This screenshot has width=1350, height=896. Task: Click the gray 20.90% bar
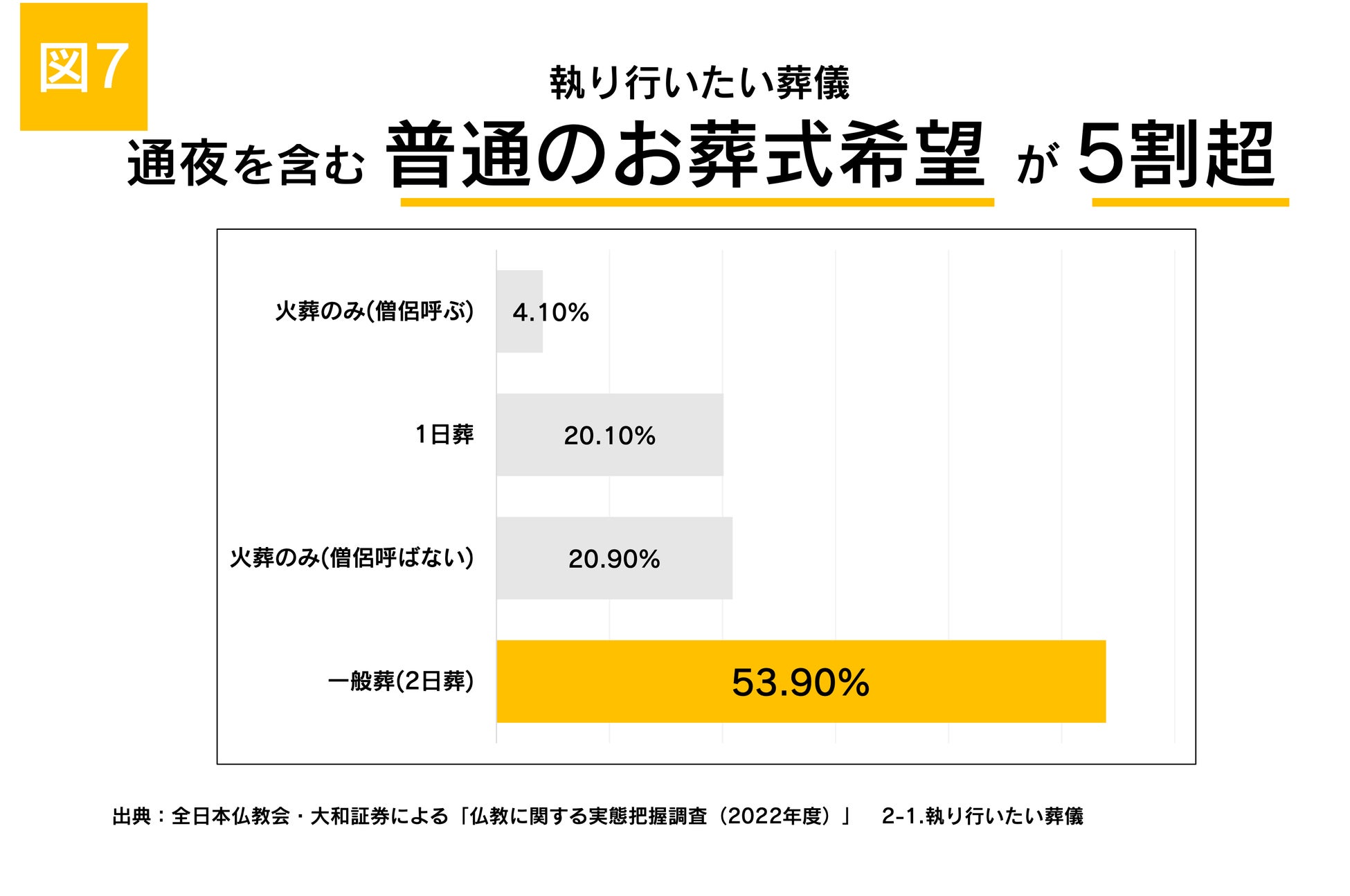pos(614,558)
